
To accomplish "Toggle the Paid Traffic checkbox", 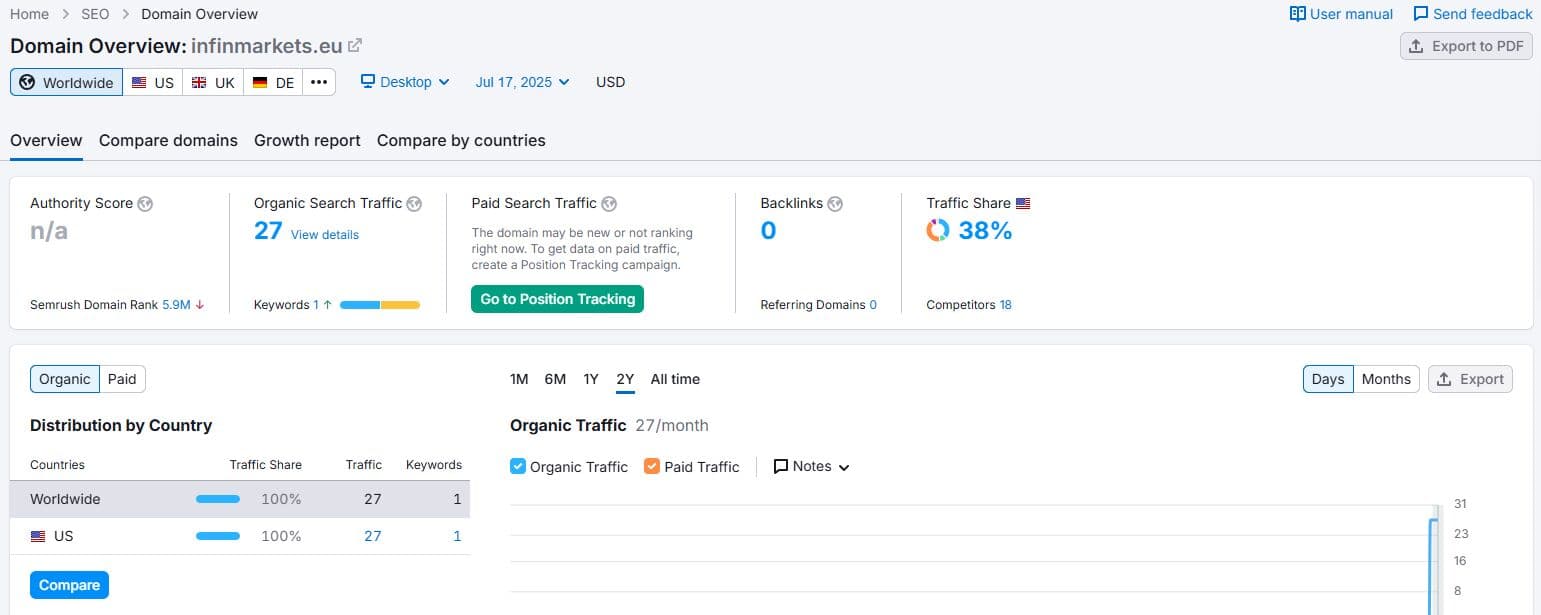I will [652, 466].
